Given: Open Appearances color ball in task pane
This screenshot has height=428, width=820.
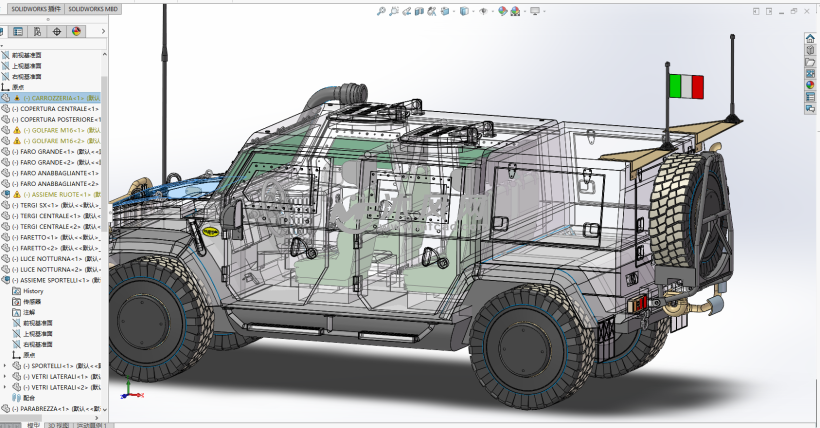Looking at the screenshot, I should [810, 85].
